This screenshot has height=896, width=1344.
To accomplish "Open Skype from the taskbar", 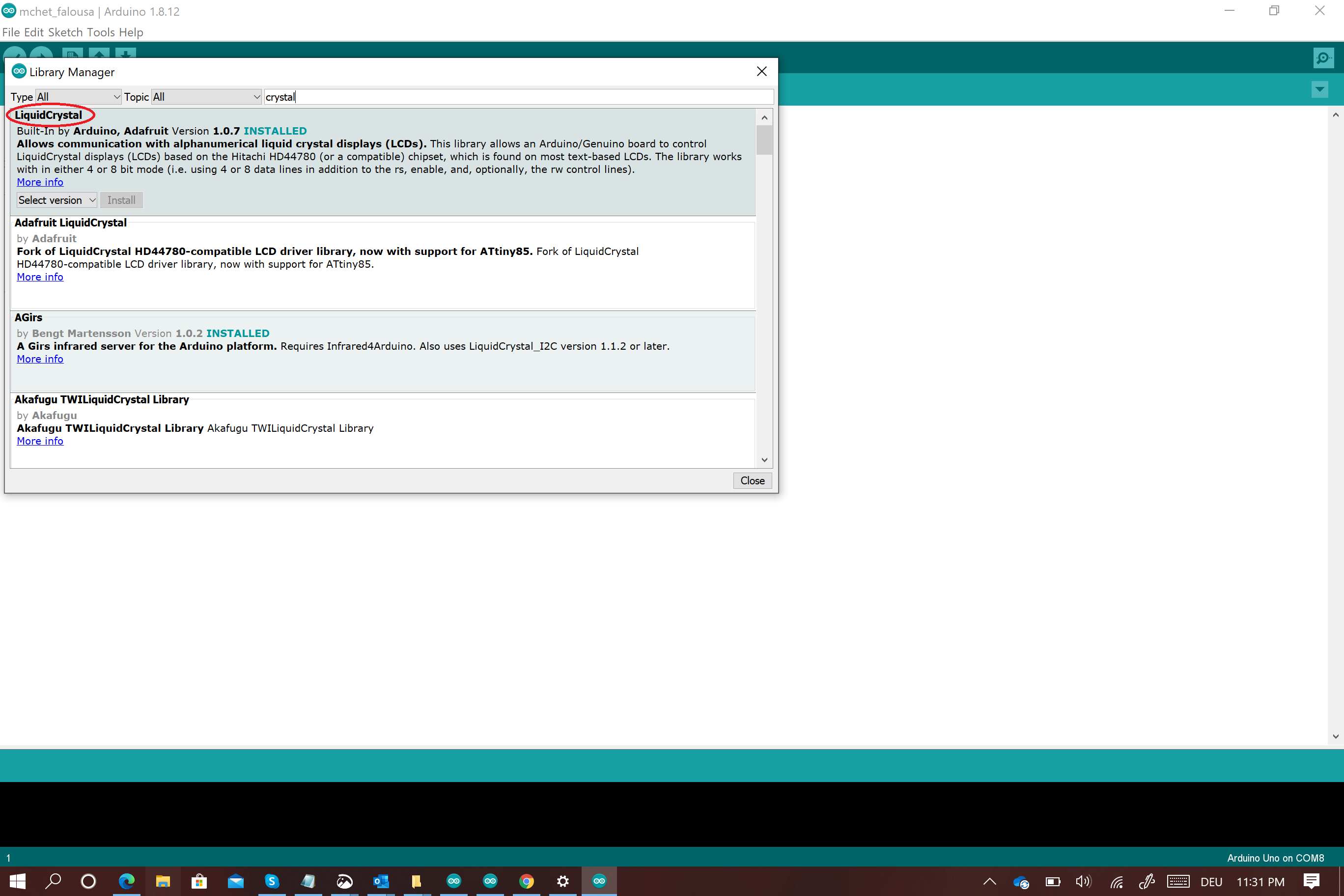I will (x=272, y=881).
